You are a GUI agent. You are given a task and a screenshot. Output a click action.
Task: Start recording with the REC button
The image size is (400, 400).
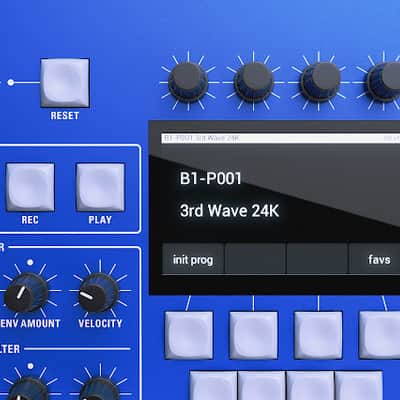[30, 187]
